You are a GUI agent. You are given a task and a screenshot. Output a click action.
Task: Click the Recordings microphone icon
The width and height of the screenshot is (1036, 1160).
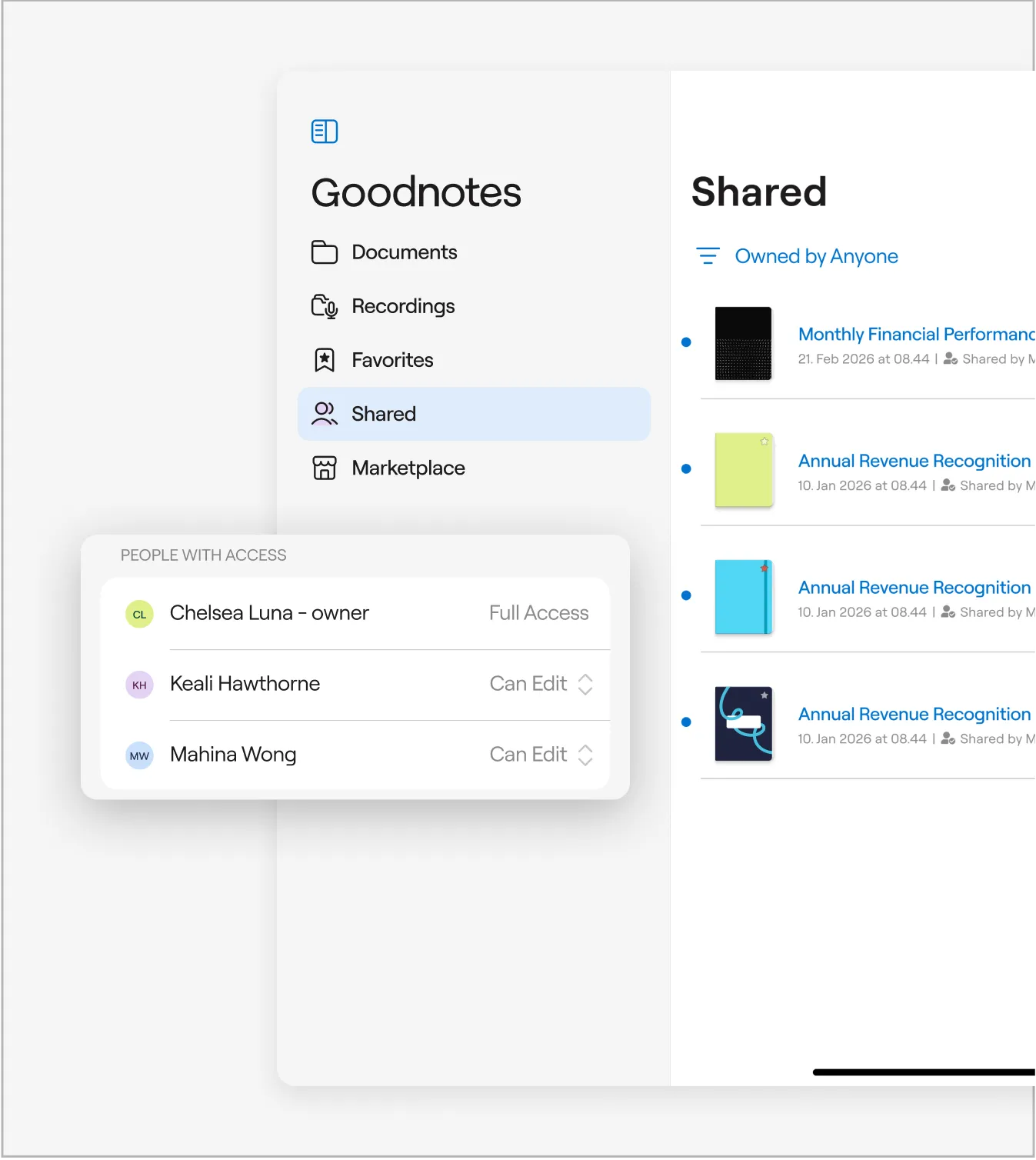click(x=325, y=306)
